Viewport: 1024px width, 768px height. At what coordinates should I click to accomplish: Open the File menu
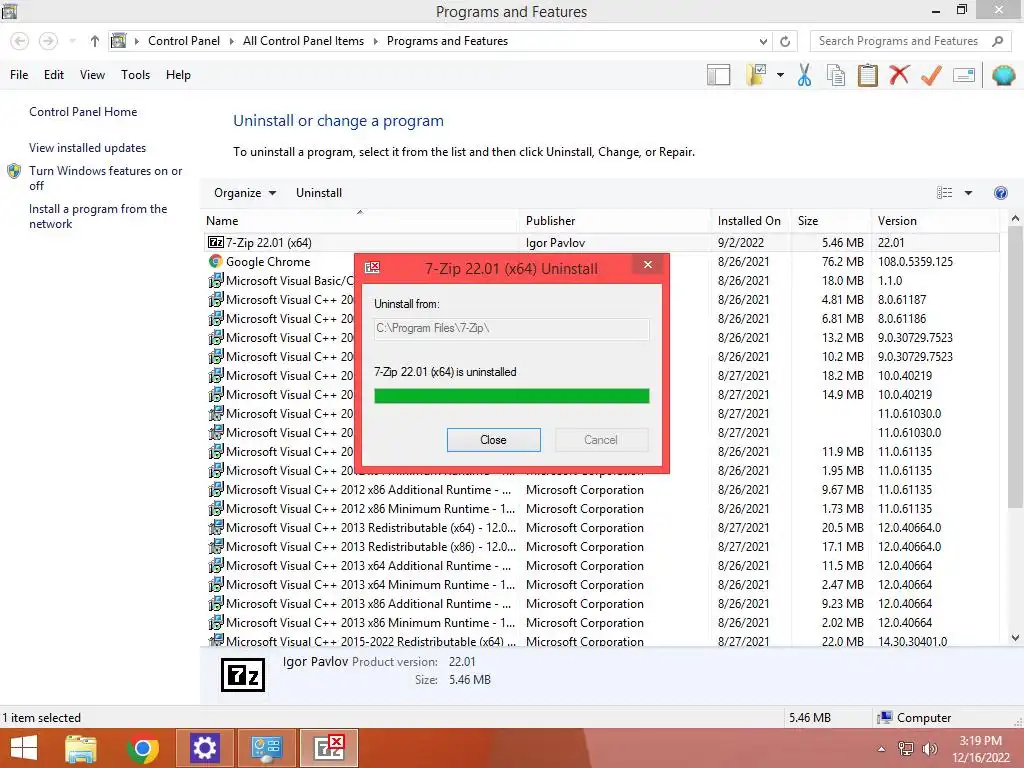click(19, 75)
